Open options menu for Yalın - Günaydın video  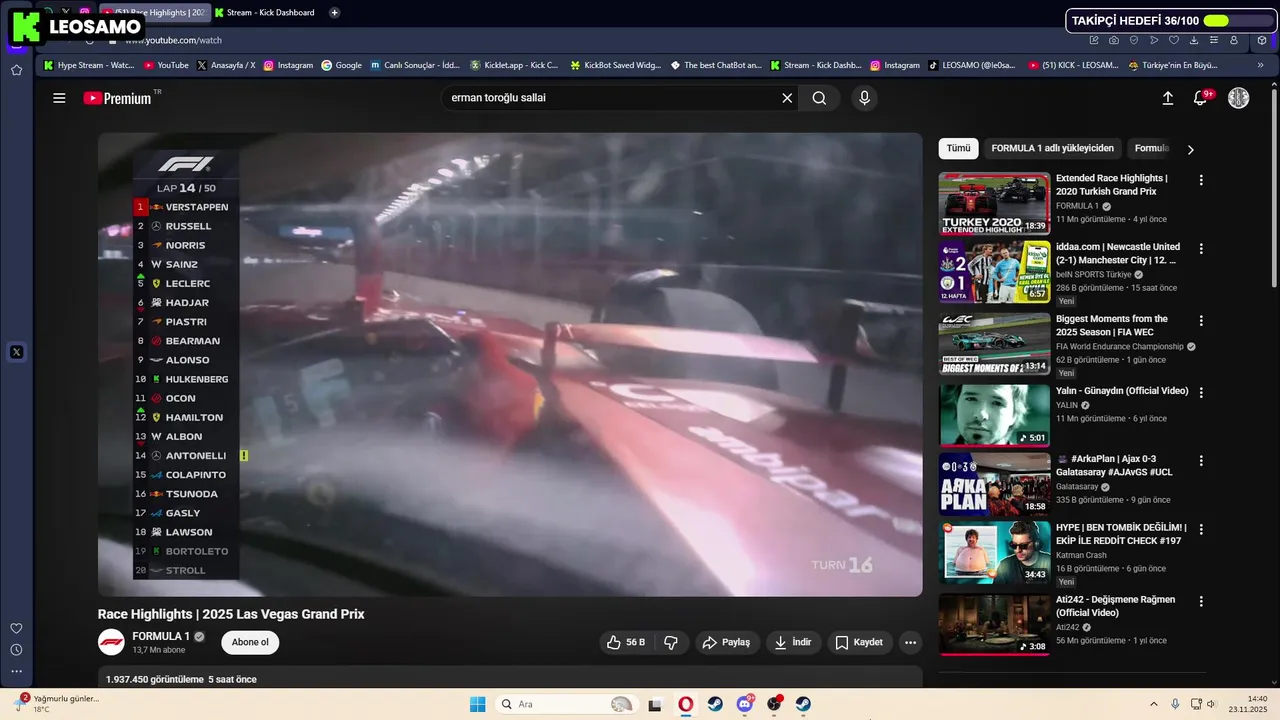tap(1201, 393)
